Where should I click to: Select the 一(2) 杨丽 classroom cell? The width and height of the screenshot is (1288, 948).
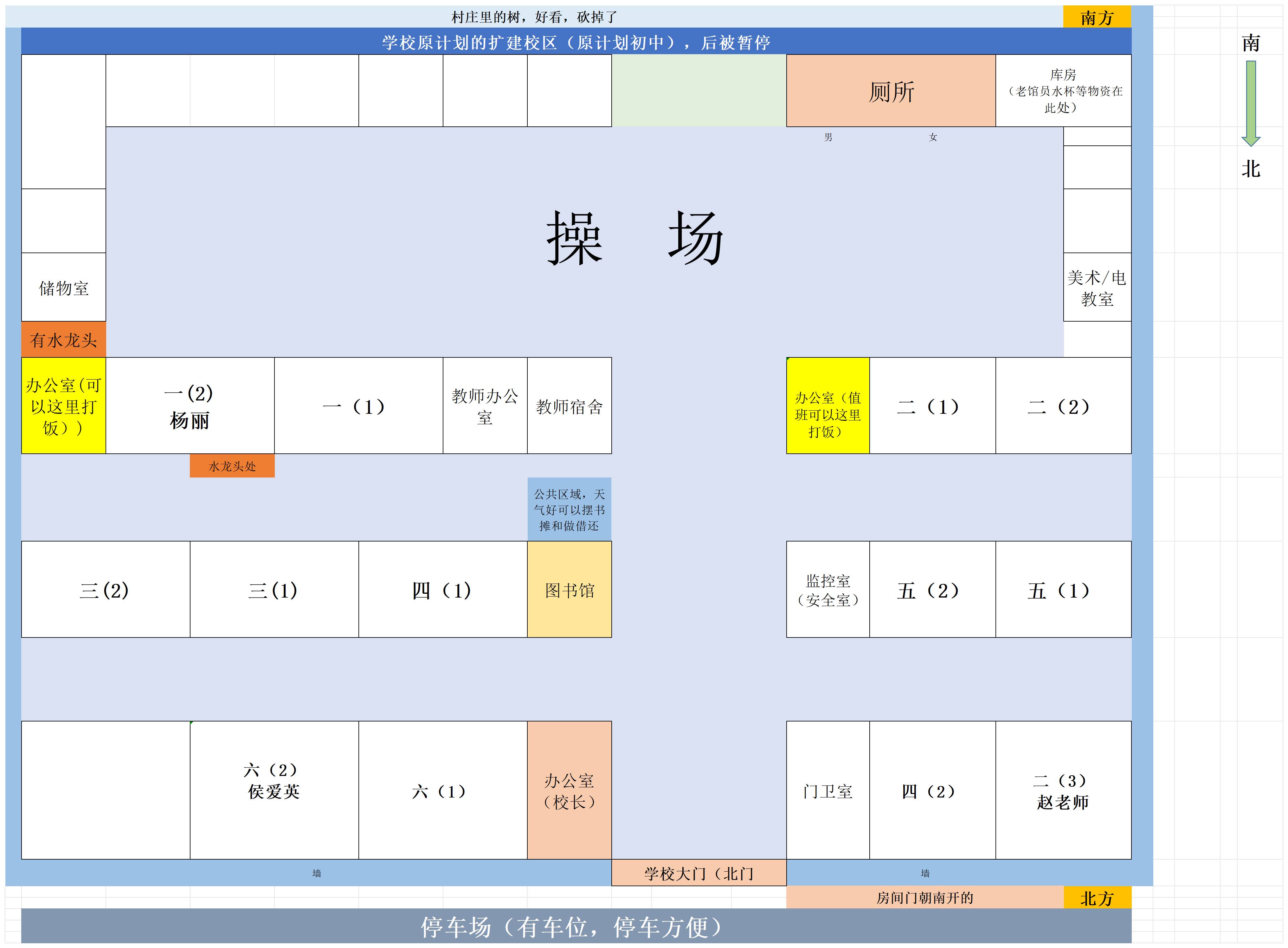pos(190,406)
